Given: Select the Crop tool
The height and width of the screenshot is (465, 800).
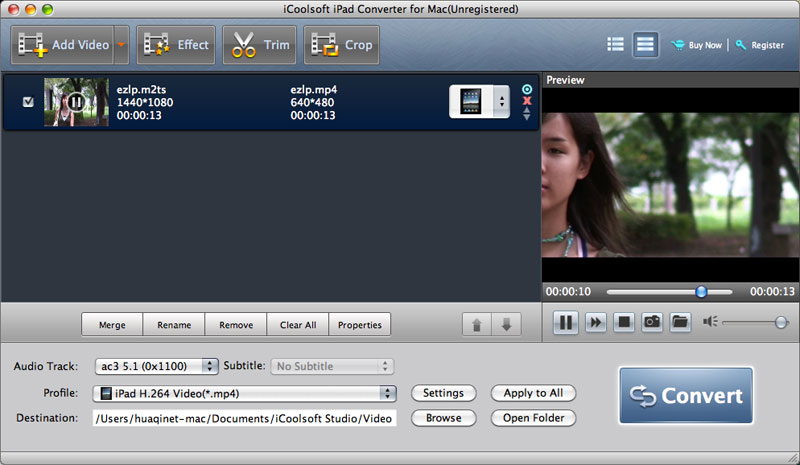Looking at the screenshot, I should [x=342, y=44].
